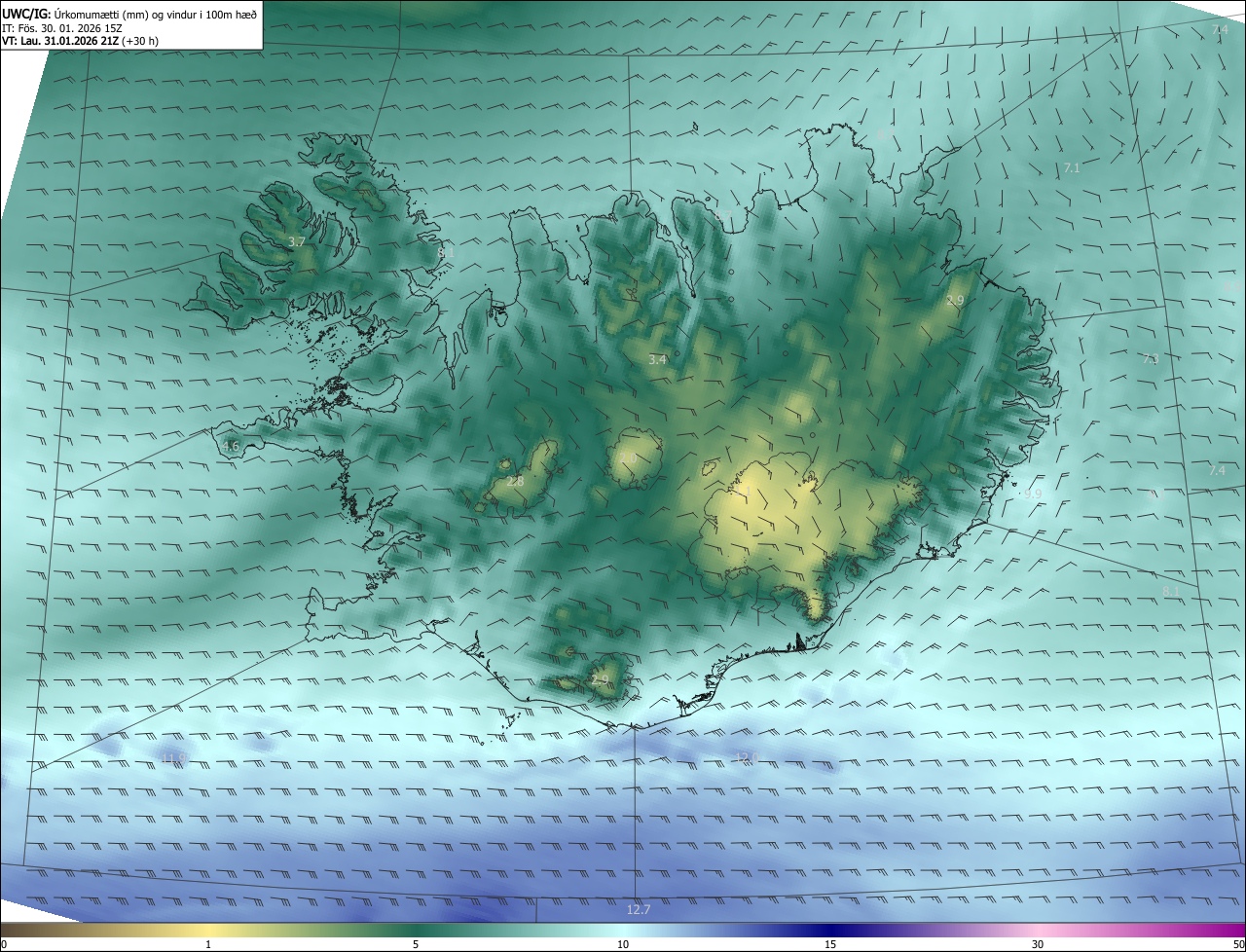
Task: Click the 8.1 value in the southeast sea
Action: click(1170, 591)
